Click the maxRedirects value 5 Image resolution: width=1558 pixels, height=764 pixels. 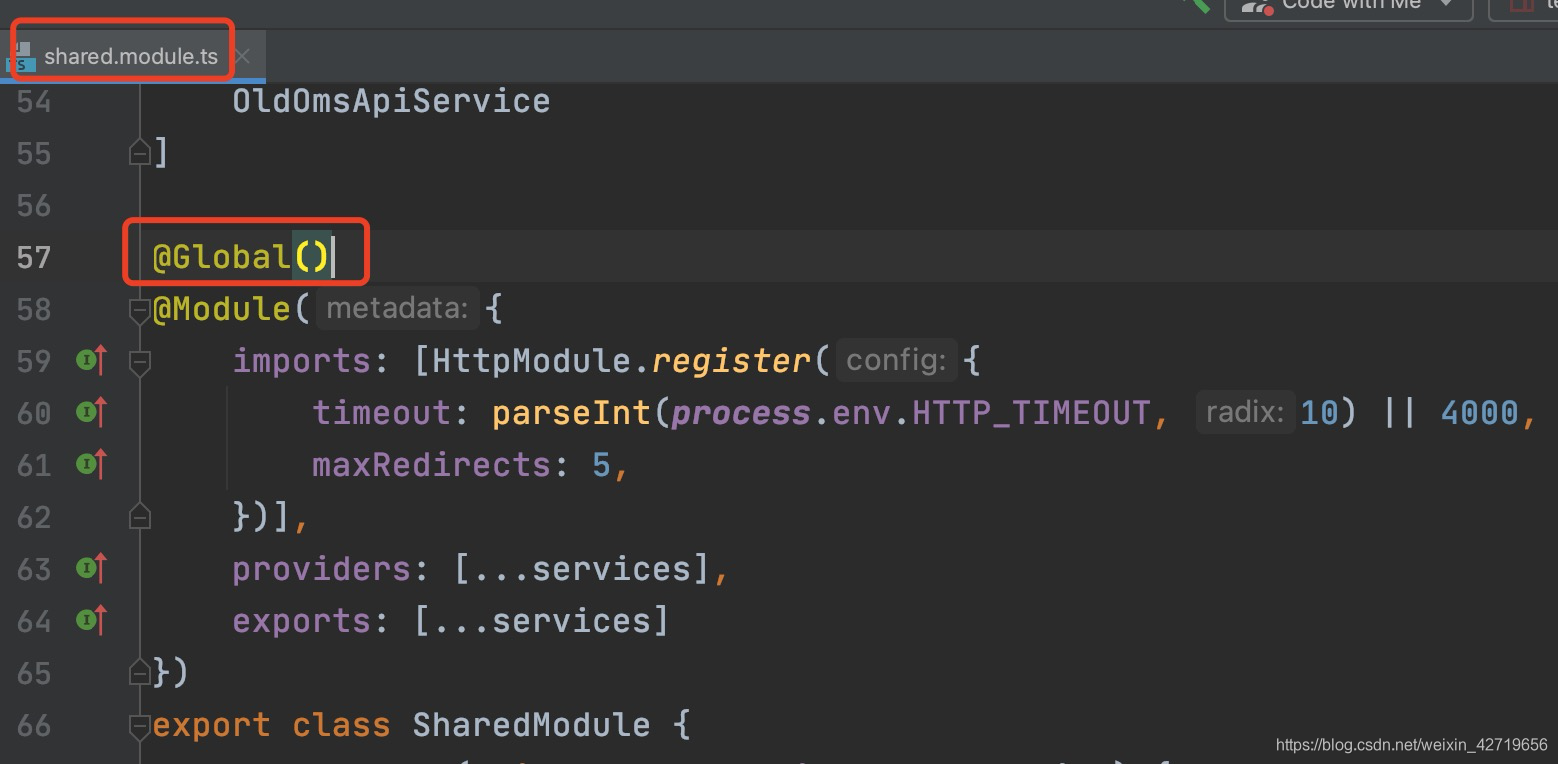coord(601,465)
